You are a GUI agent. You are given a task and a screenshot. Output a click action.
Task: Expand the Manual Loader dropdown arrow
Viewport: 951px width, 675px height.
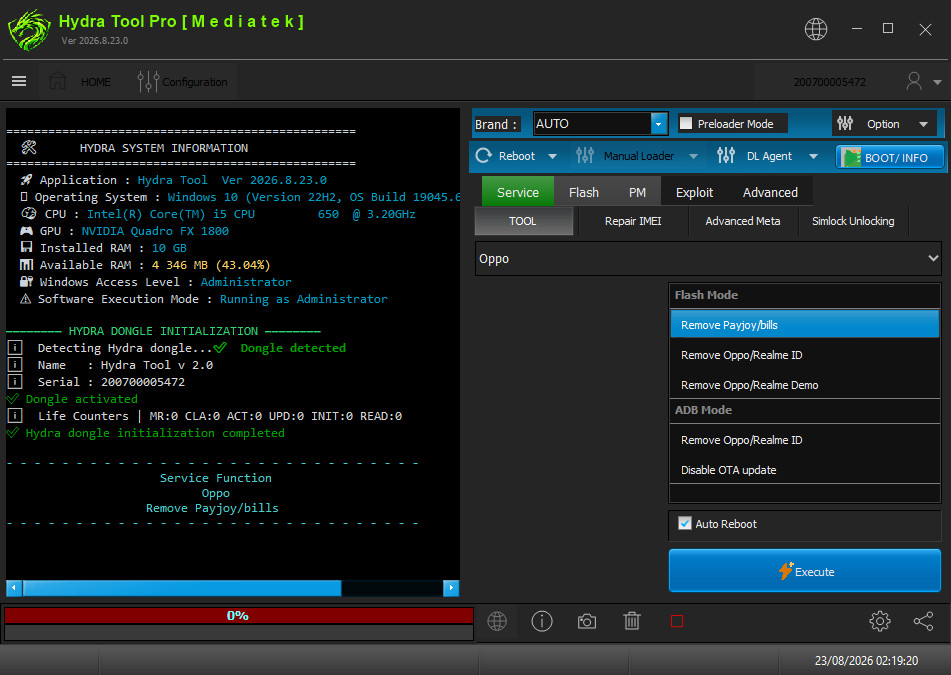point(693,156)
